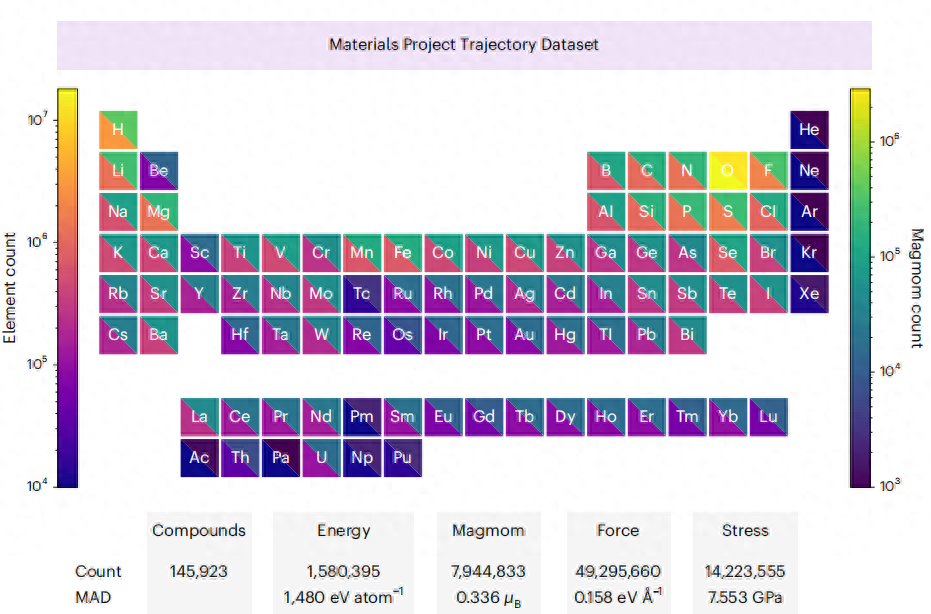Viewport: 931px width, 614px height.
Task: Click the 1,480 eV atom energy MAD value
Action: coord(343,596)
